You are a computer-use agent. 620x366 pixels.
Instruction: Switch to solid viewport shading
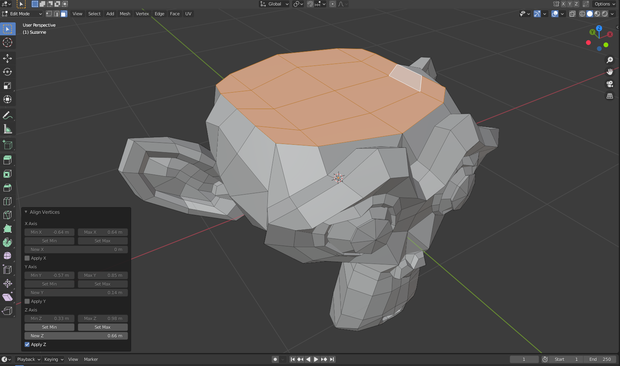590,14
